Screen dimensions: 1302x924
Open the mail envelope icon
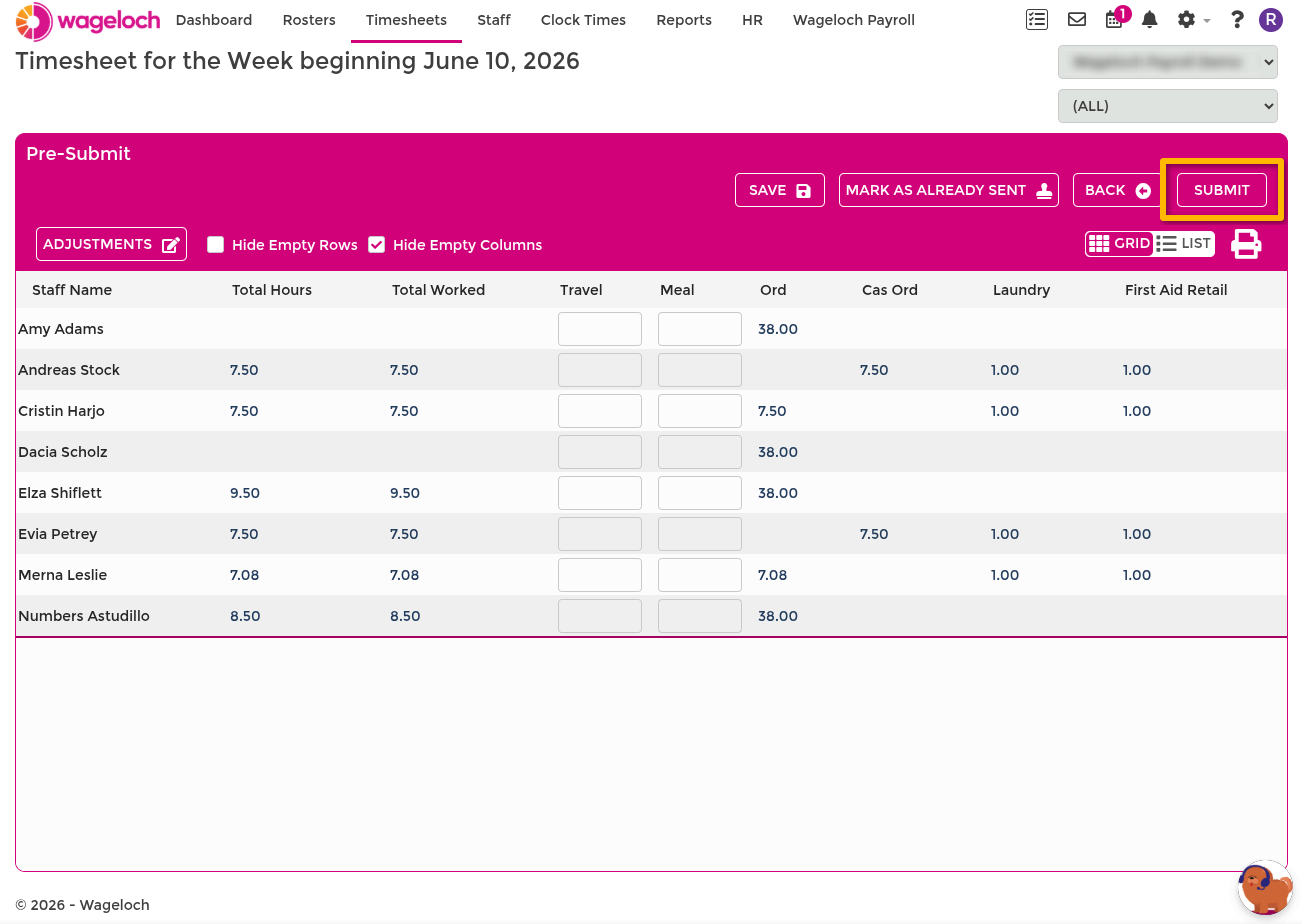pos(1077,19)
